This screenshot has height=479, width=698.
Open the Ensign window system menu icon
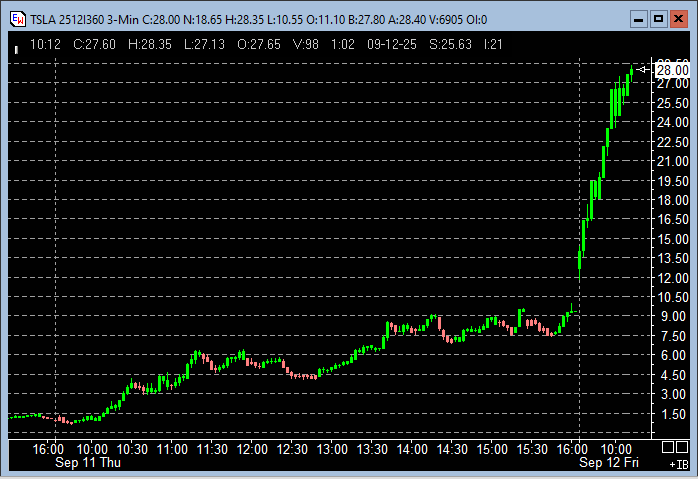18,19
